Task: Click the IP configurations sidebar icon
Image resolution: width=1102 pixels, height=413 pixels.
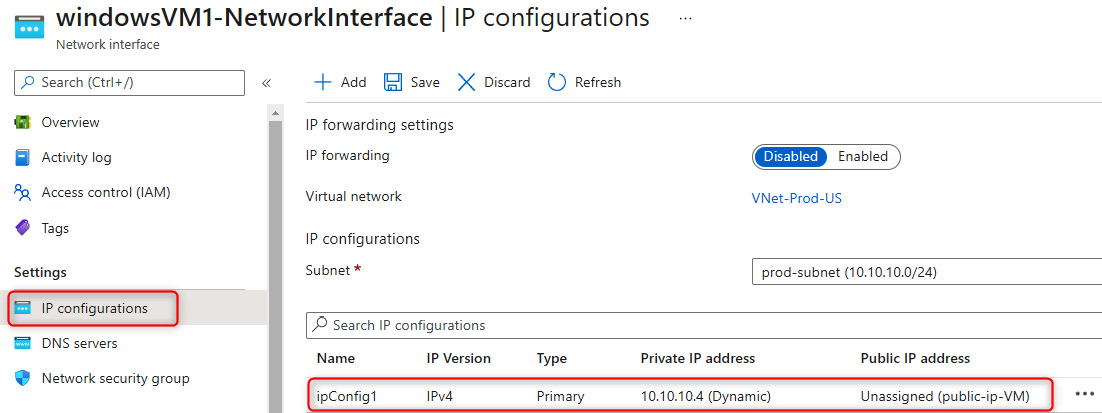Action: [x=23, y=308]
